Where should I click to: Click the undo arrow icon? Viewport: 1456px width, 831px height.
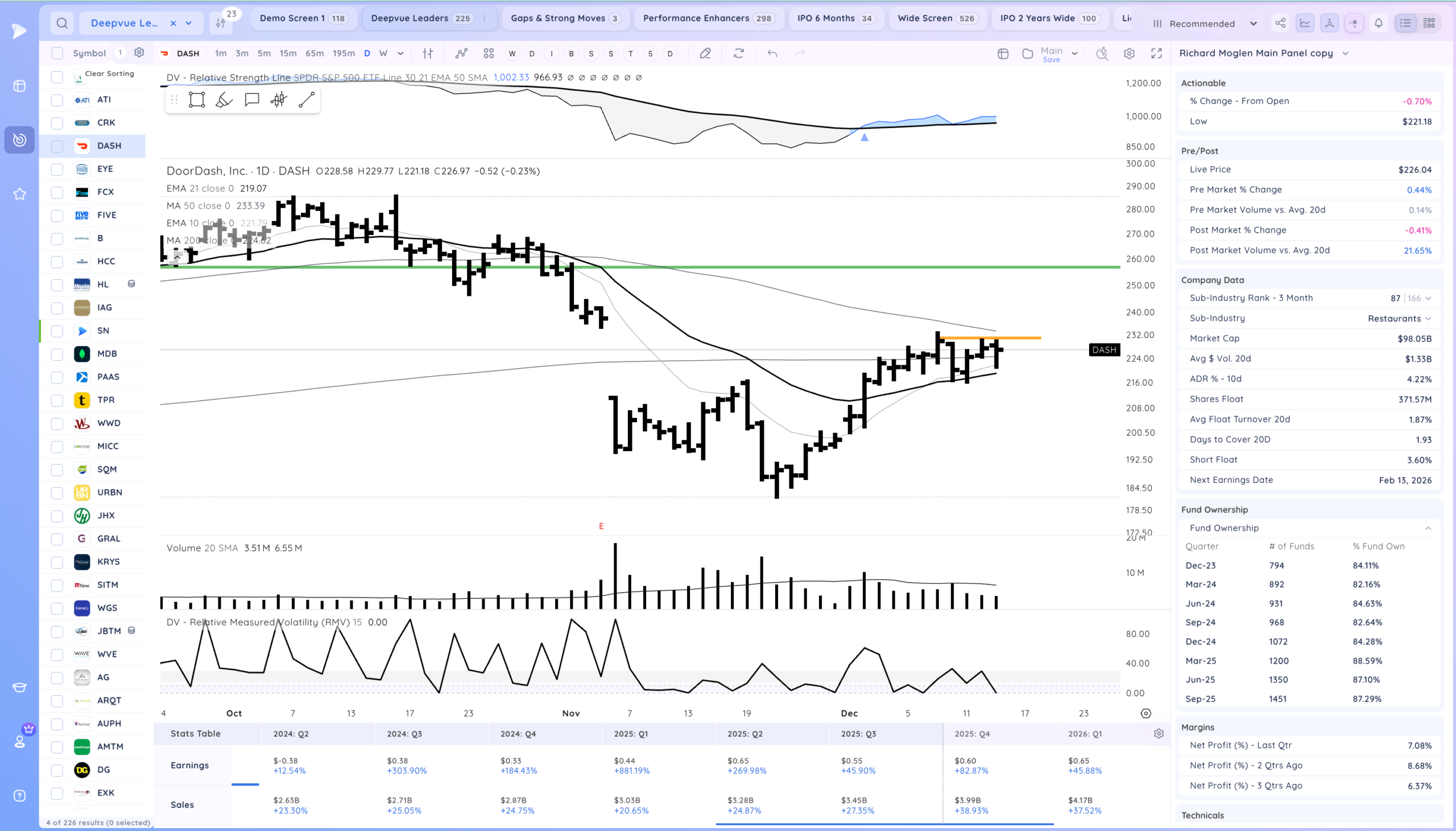[772, 53]
